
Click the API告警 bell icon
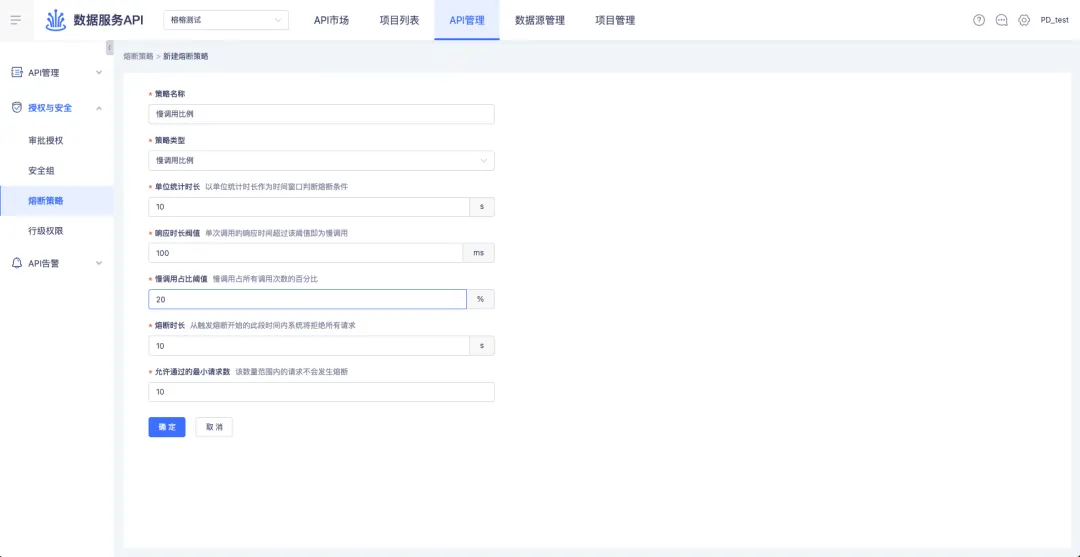(17, 263)
